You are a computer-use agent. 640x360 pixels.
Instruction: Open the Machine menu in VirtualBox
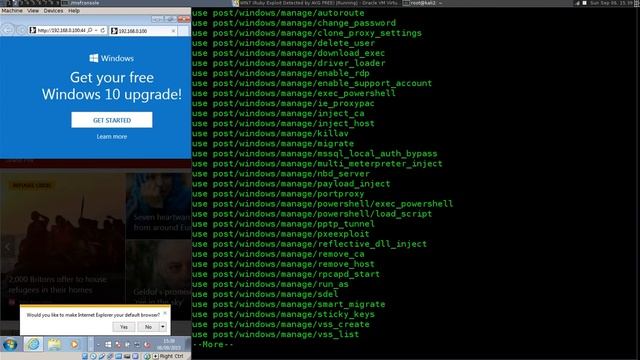click(x=12, y=11)
